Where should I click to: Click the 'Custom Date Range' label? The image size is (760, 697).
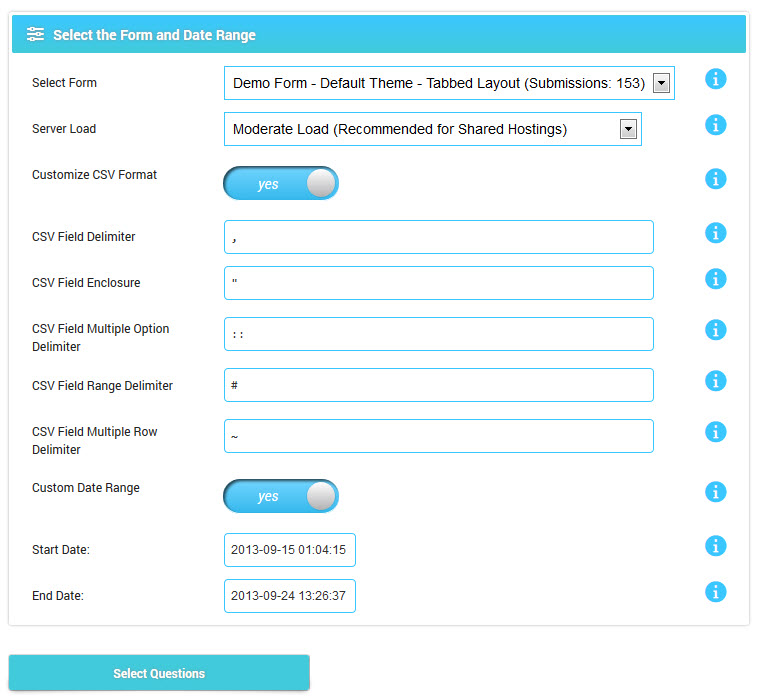coord(86,488)
